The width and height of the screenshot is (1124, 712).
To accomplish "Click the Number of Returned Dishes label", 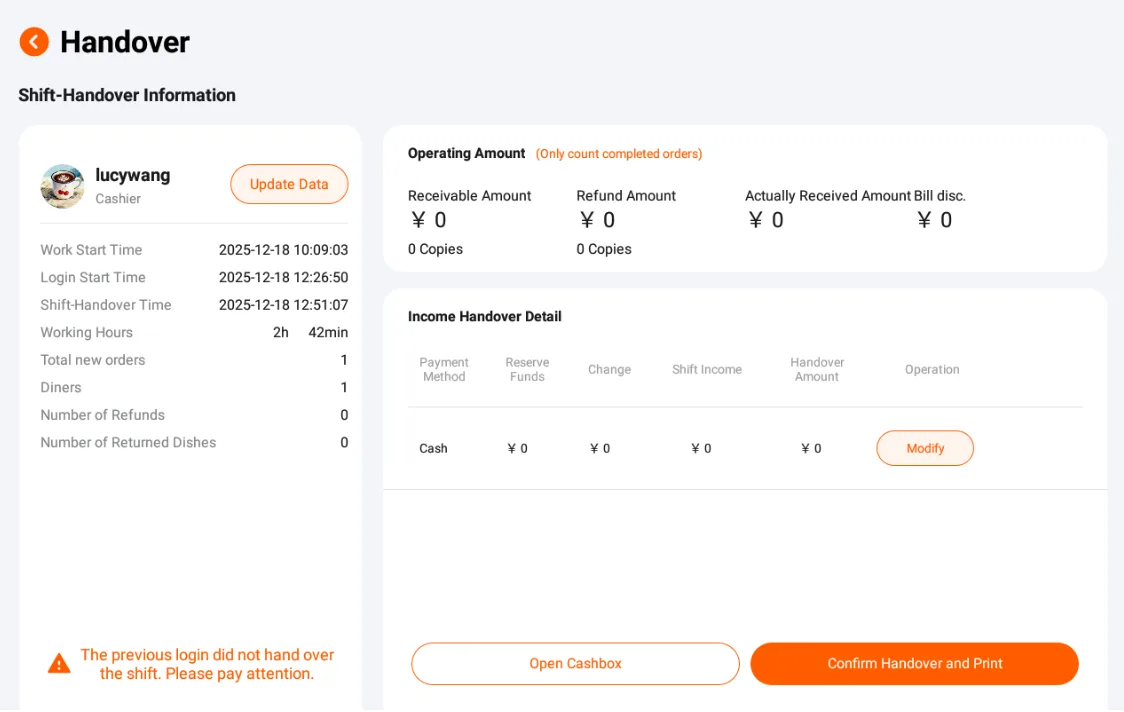I will point(128,442).
